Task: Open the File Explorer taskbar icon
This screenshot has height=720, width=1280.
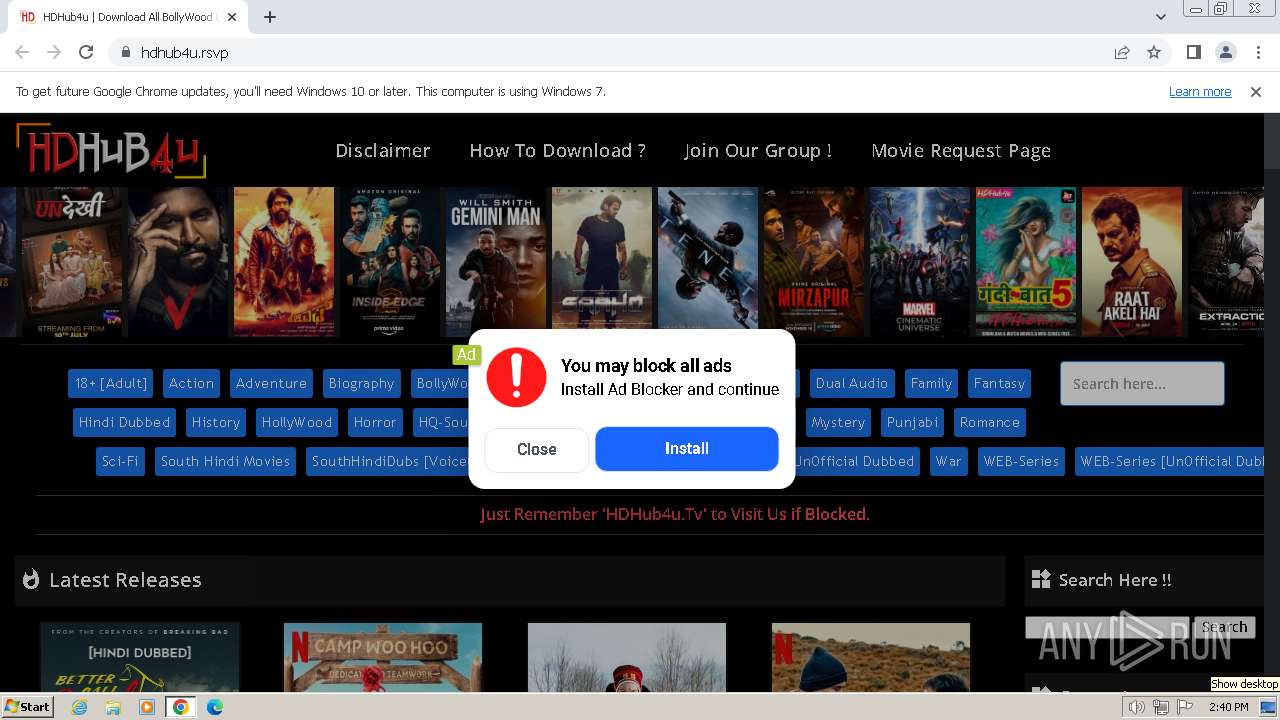Action: coord(113,707)
